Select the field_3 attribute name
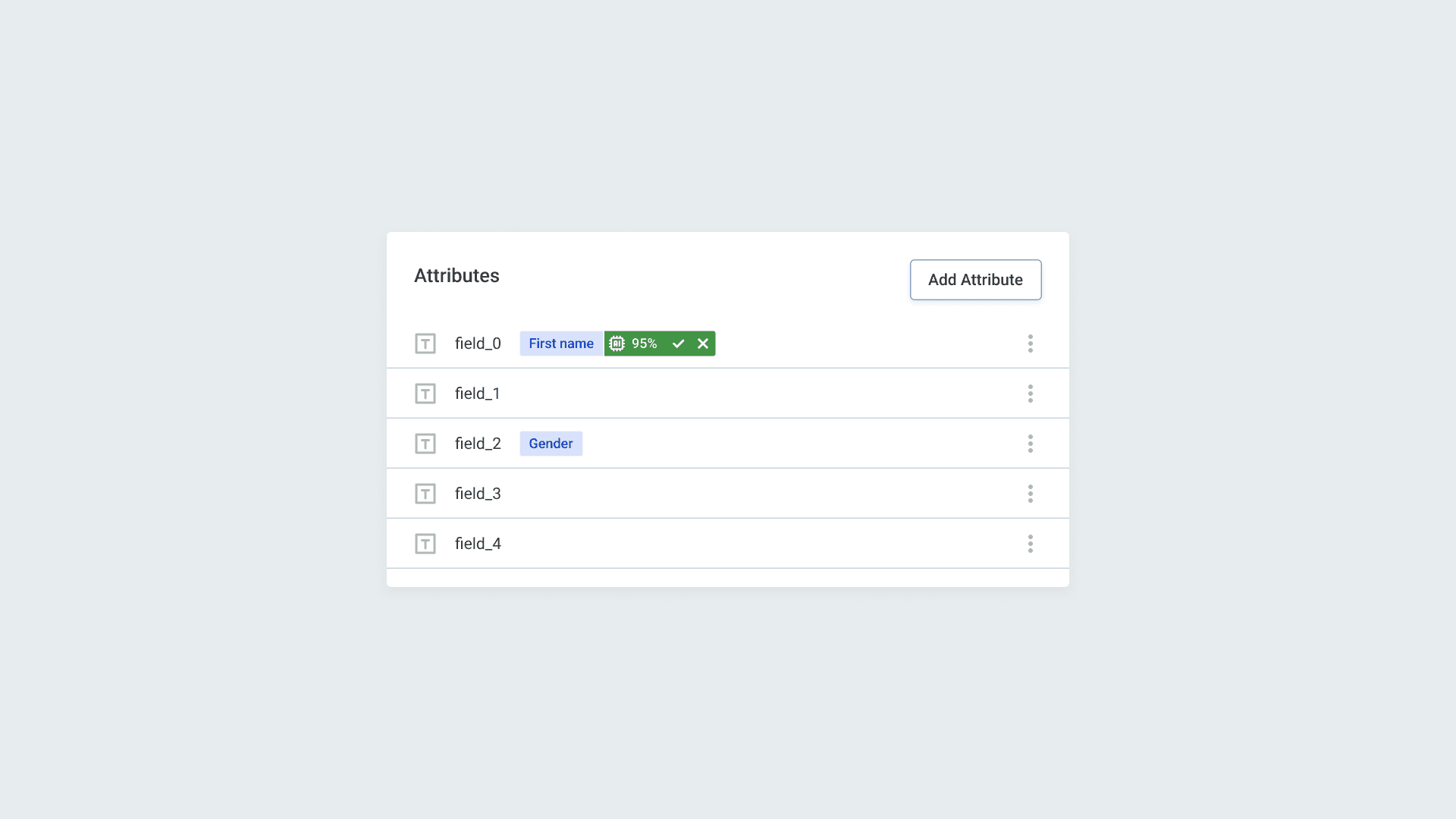The width and height of the screenshot is (1456, 819). 478,494
